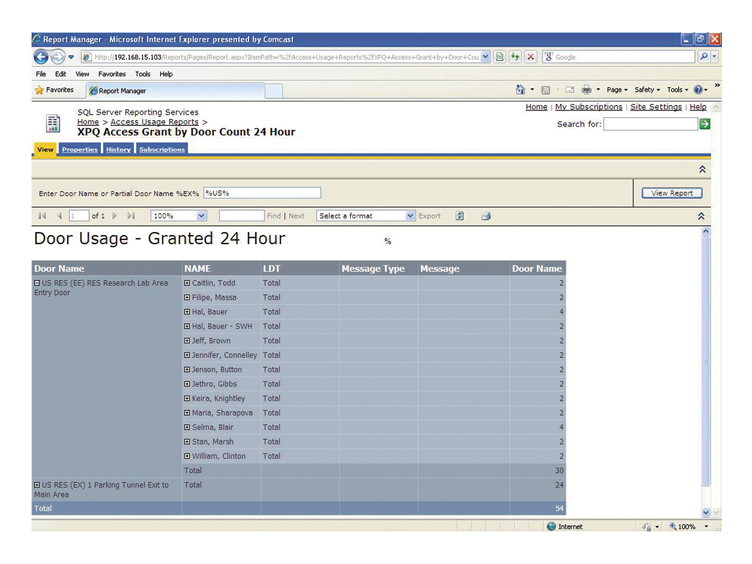Viewport: 752px width, 564px height.
Task: Expand the US RES Parking Tunnel Exit group
Action: pos(37,485)
